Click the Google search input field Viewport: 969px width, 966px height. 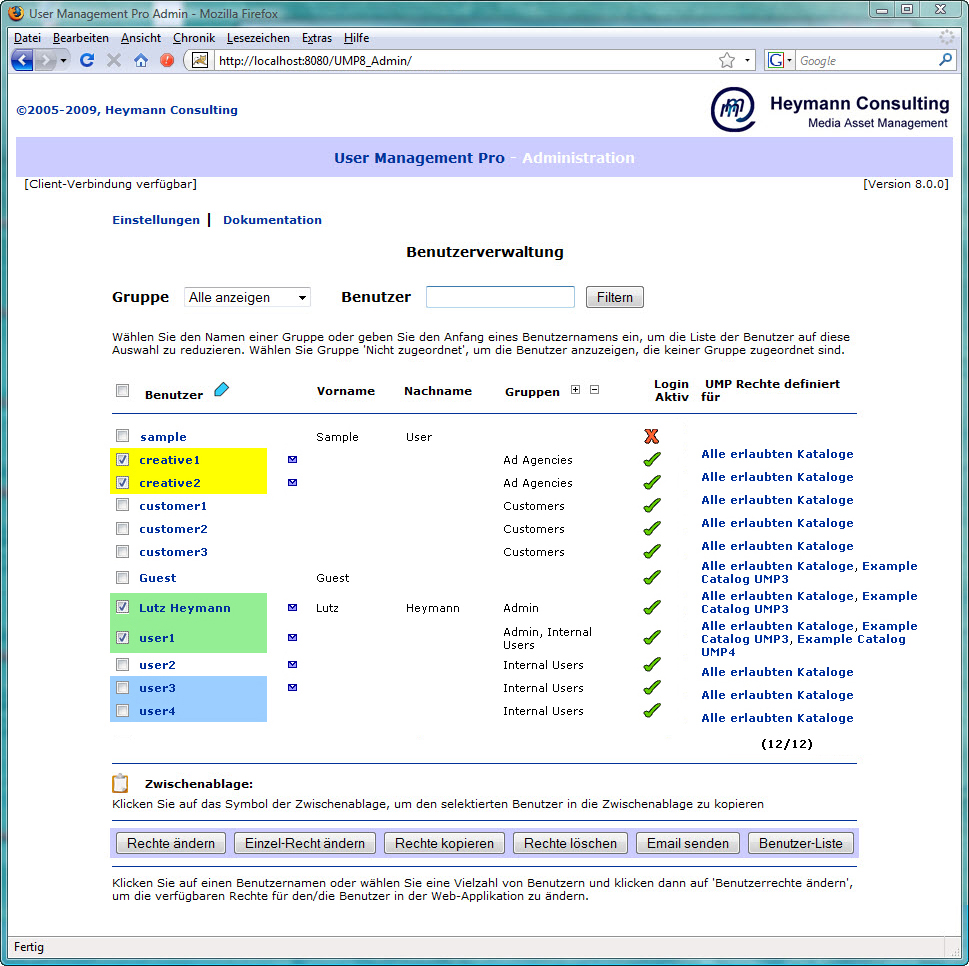coord(866,61)
